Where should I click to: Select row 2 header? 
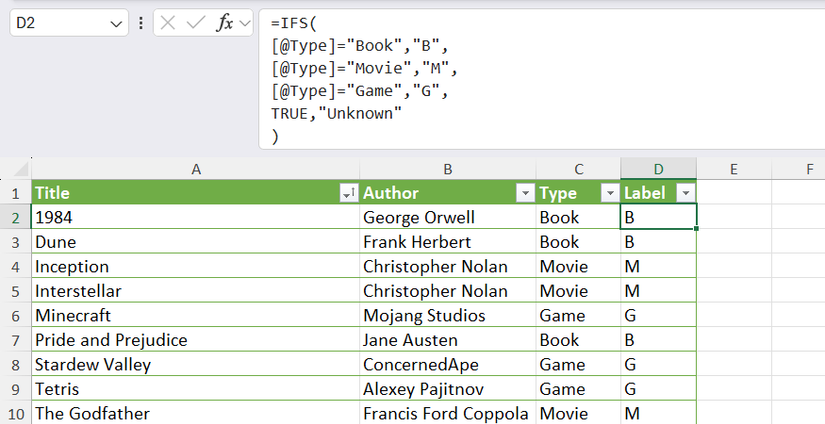[15, 217]
